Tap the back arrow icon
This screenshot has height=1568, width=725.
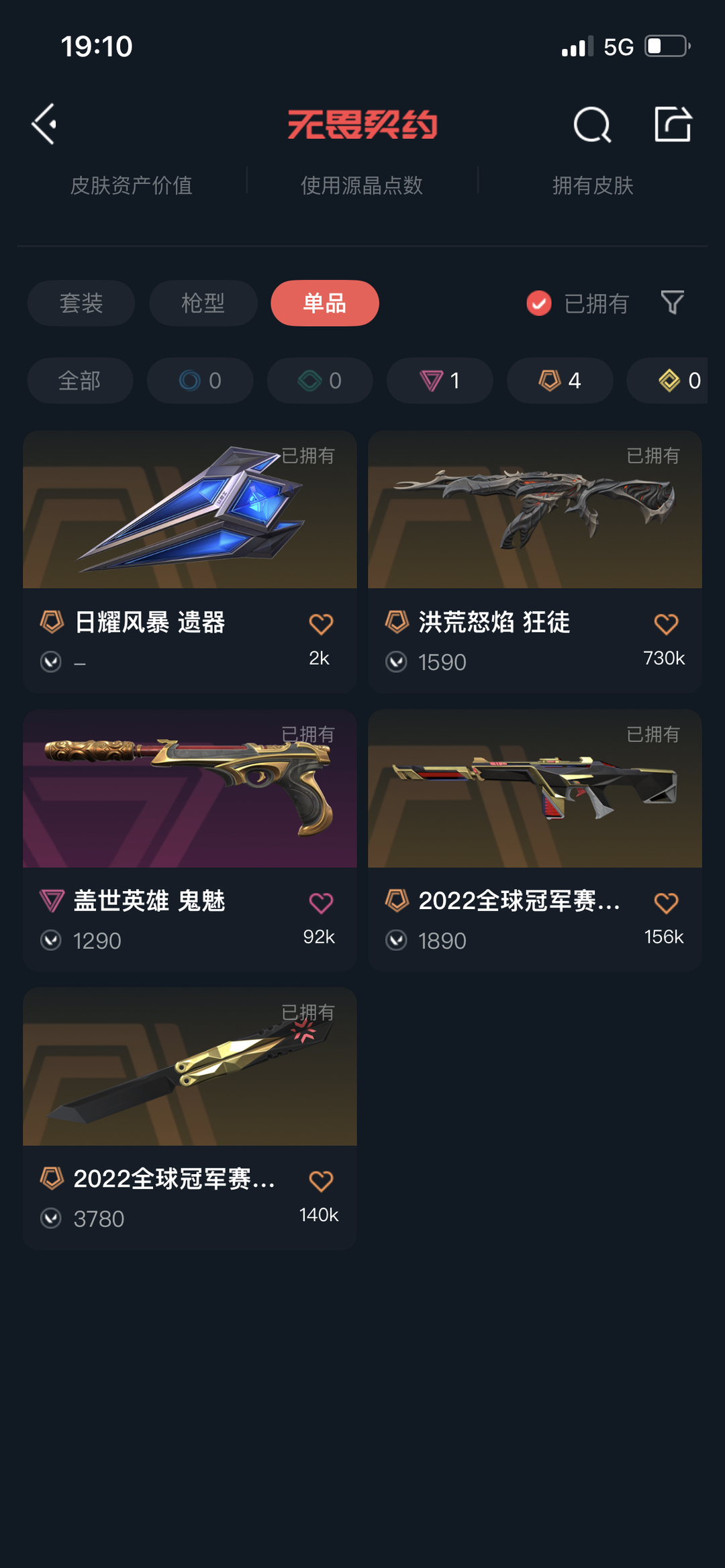[44, 124]
